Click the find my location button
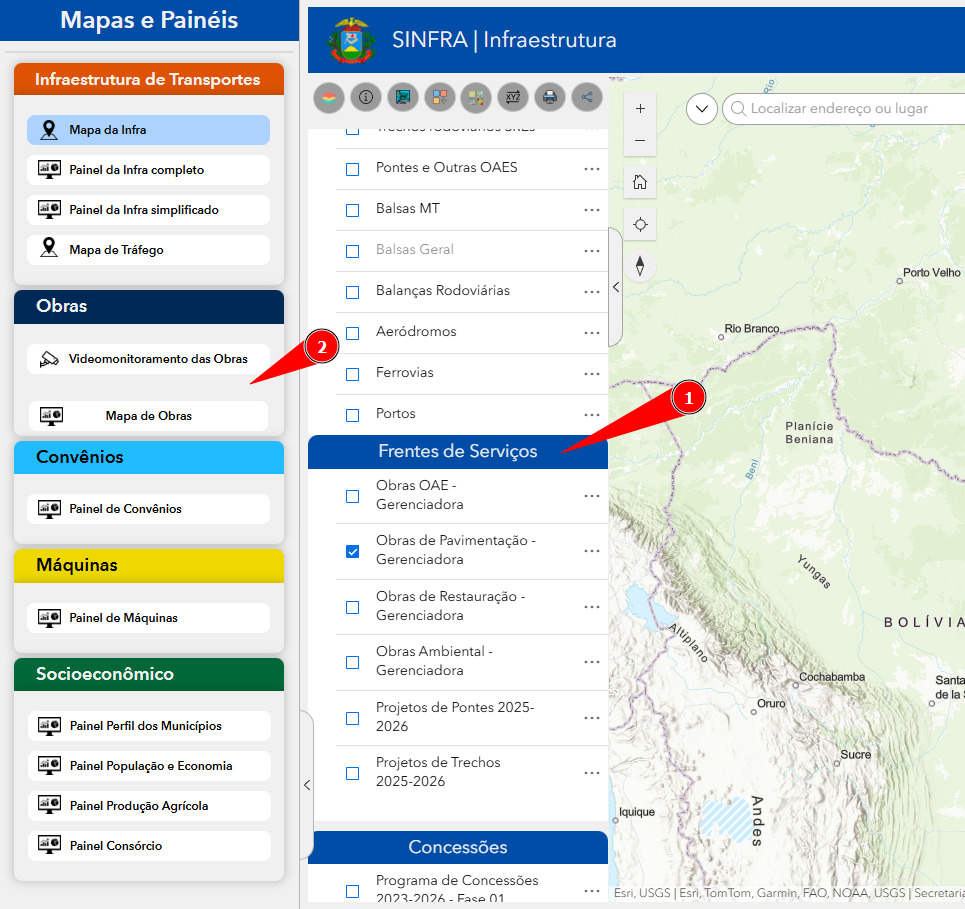The image size is (965, 909). [x=640, y=225]
